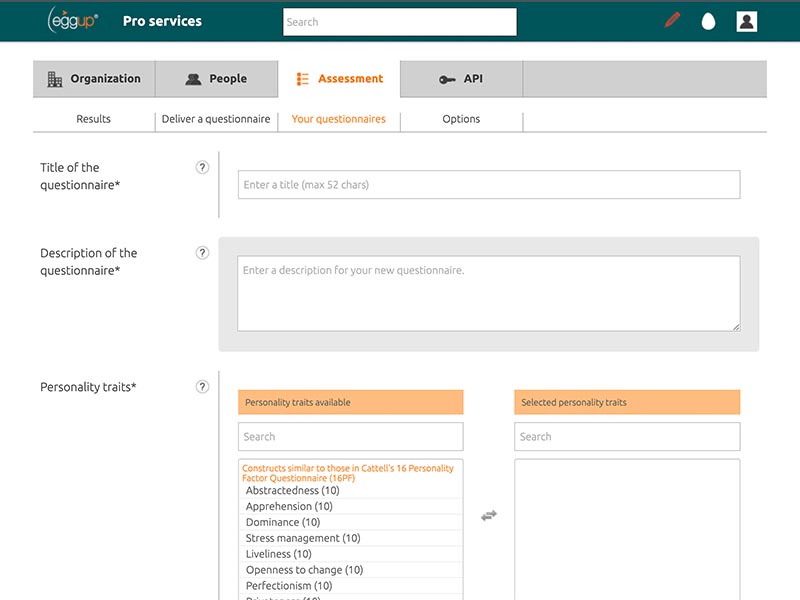
Task: Click the description textarea resize handle
Action: coord(736,327)
